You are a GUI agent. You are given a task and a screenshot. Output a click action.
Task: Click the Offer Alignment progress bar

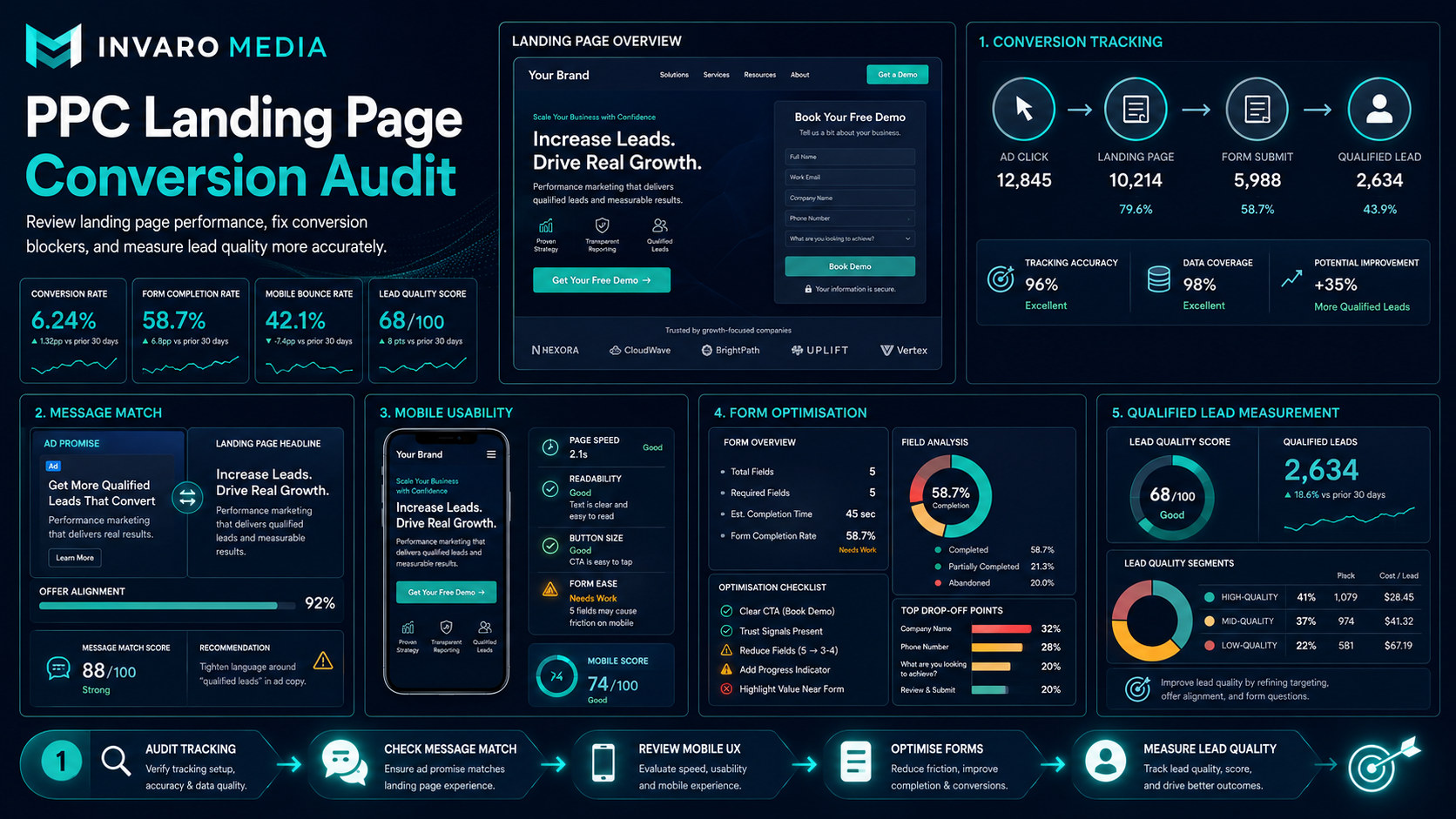coord(167,605)
